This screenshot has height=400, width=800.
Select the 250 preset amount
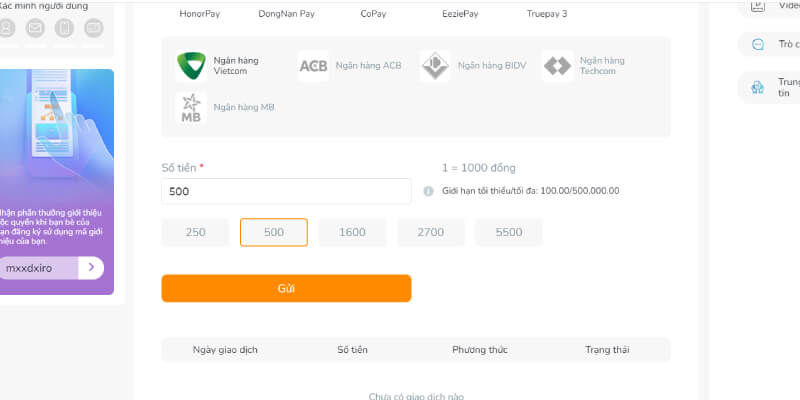195,232
